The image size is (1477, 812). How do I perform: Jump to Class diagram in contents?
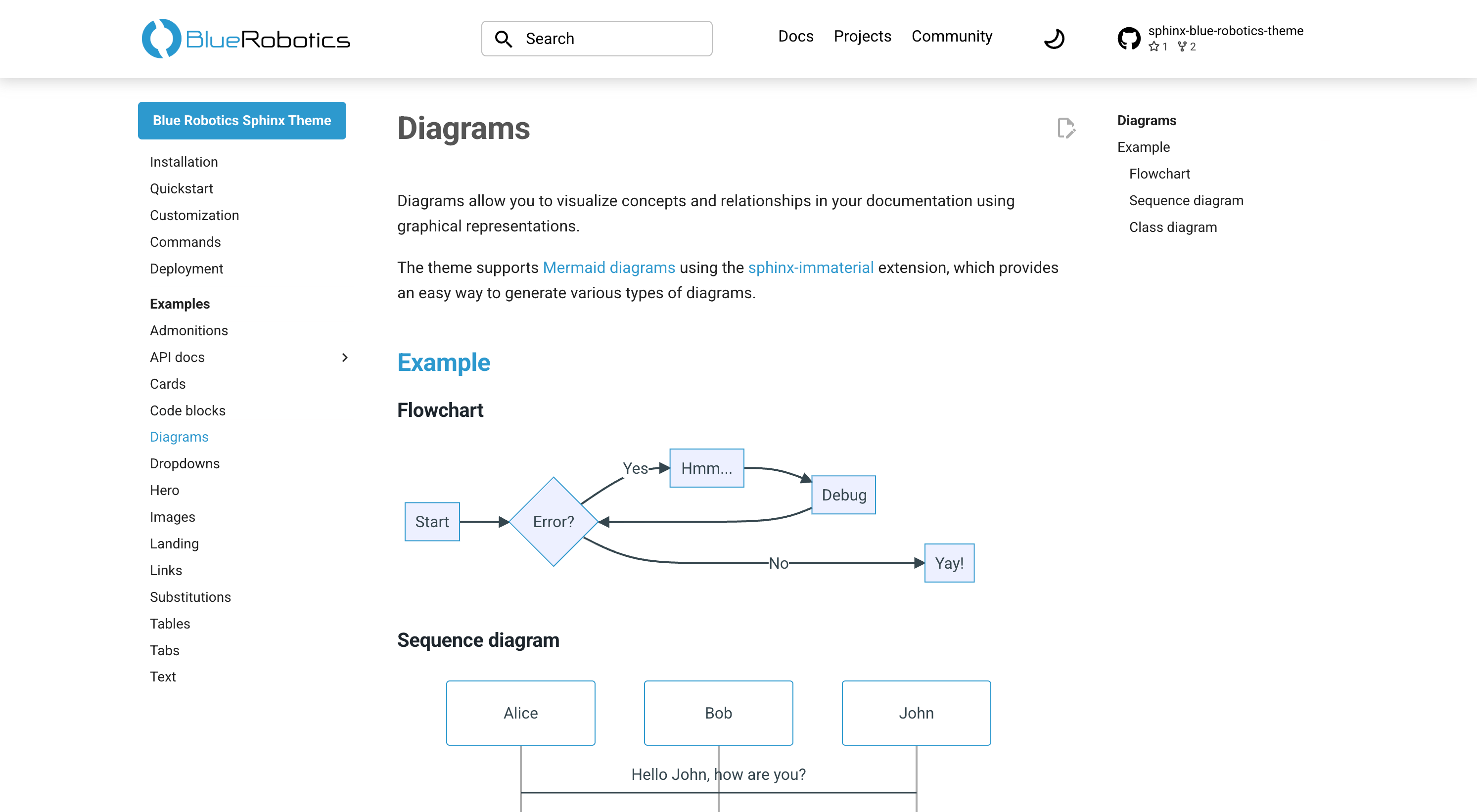1172,227
